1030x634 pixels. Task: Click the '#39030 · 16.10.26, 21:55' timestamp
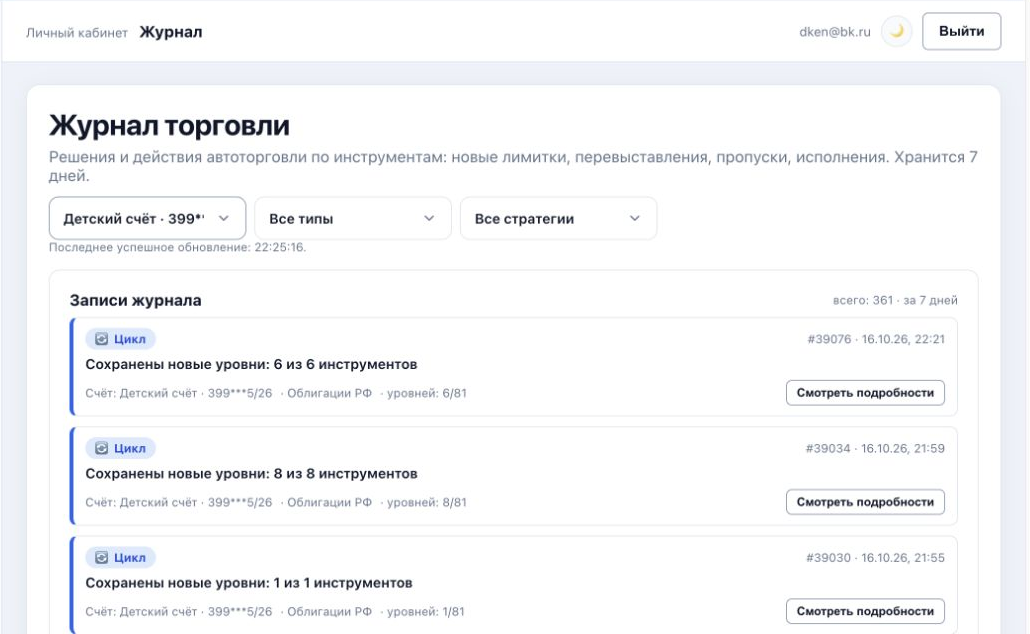(875, 557)
